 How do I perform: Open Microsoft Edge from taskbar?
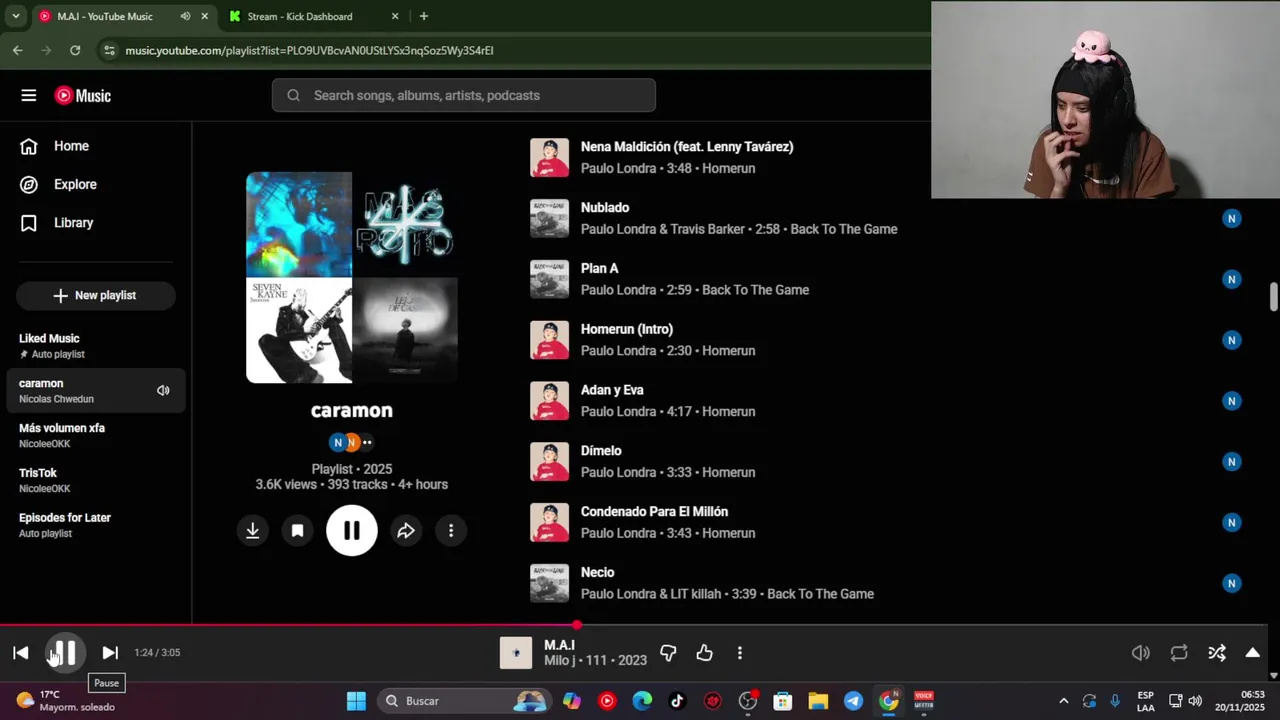642,701
